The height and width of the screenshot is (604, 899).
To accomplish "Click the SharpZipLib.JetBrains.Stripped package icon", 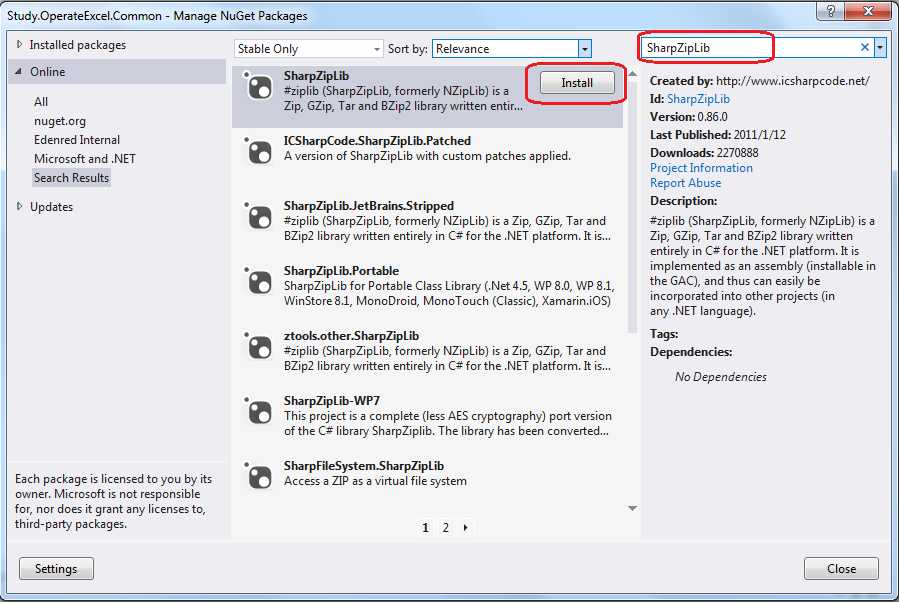I will click(x=259, y=217).
